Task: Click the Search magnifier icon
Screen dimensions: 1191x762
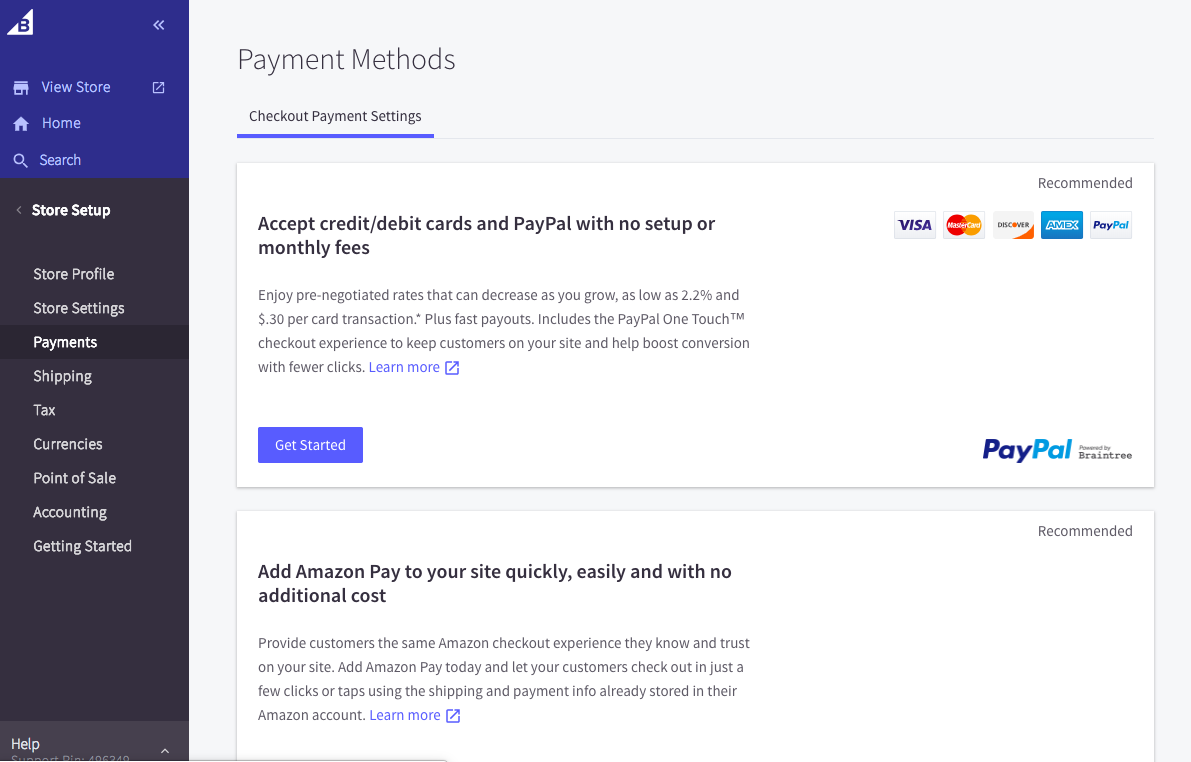Action: pyautogui.click(x=20, y=160)
